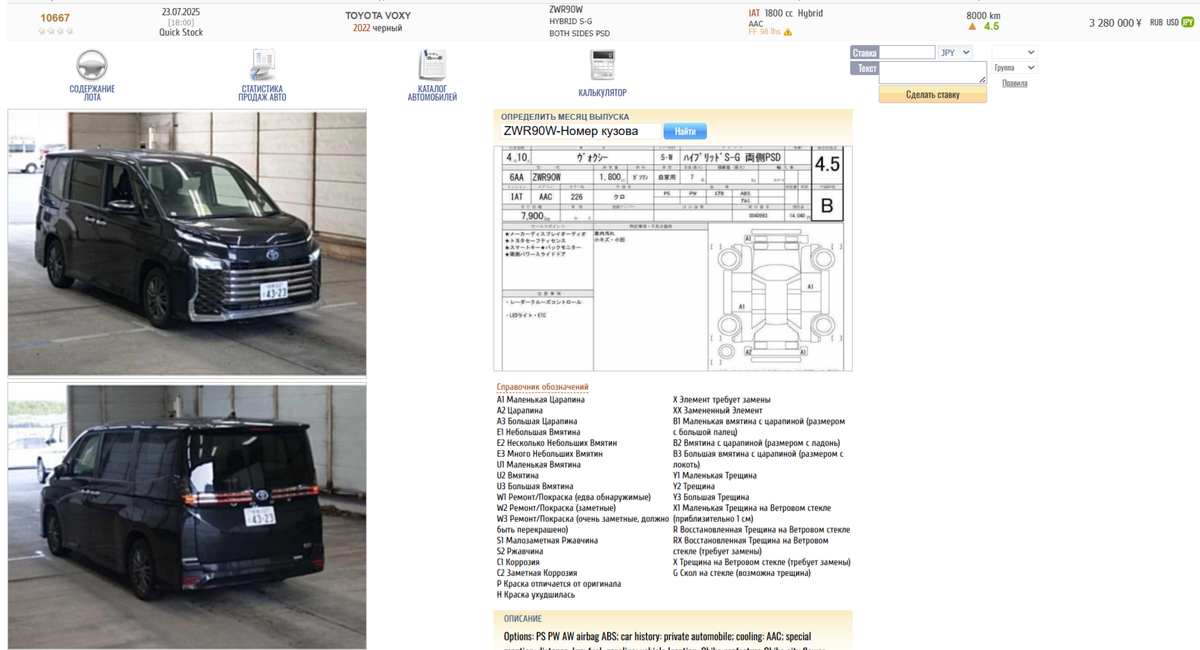
Task: Open the empty dropdown above Группа
Action: (x=1014, y=52)
